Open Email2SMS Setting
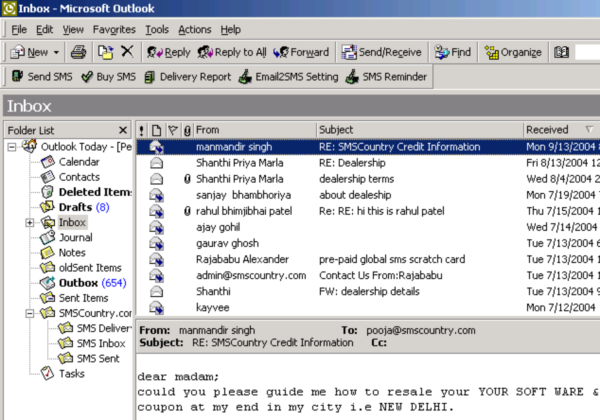The height and width of the screenshot is (420, 600). (x=288, y=77)
